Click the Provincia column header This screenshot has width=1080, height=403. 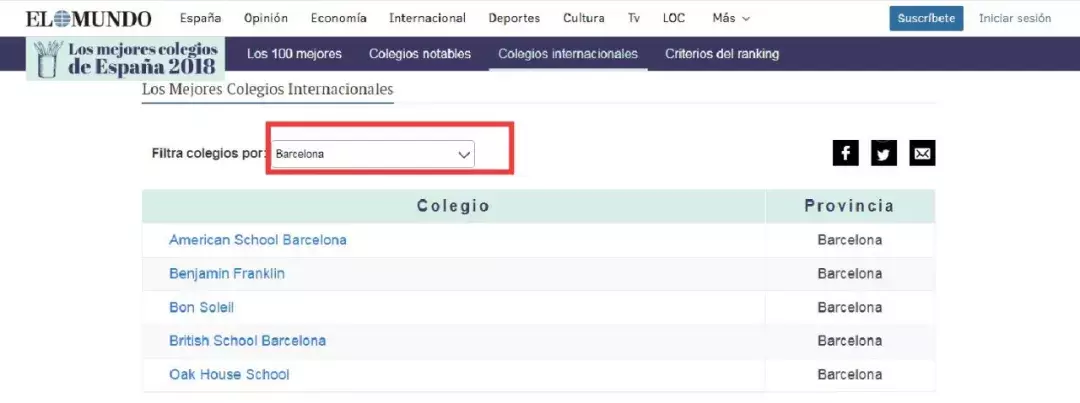pyautogui.click(x=850, y=206)
